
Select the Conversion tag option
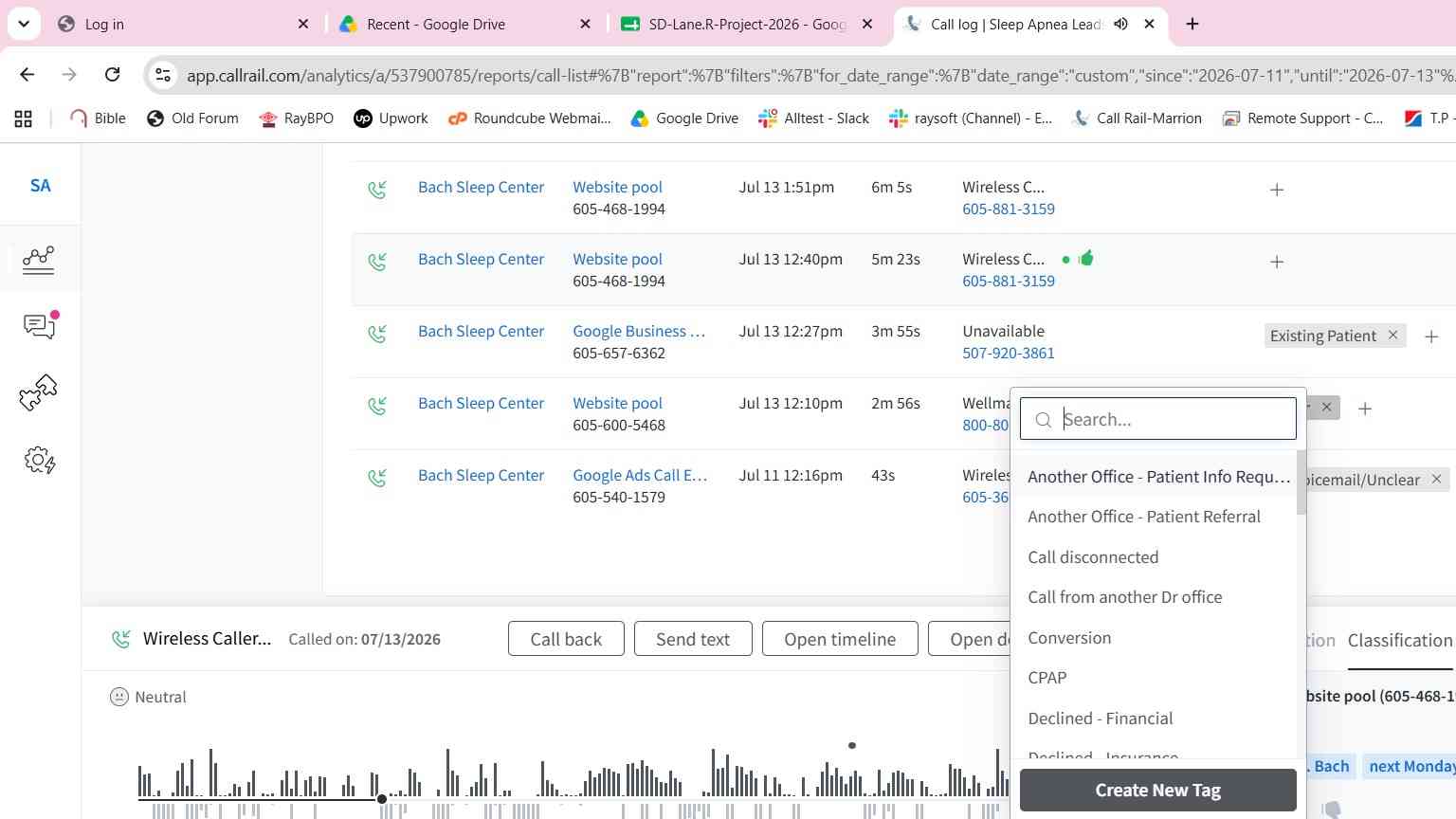pyautogui.click(x=1069, y=638)
